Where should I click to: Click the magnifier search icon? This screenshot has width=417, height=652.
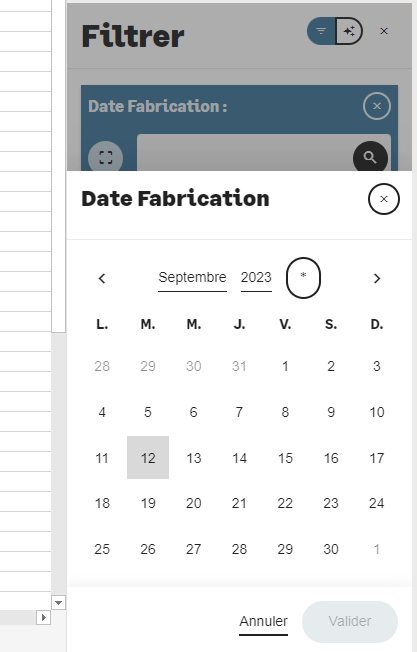pyautogui.click(x=370, y=157)
